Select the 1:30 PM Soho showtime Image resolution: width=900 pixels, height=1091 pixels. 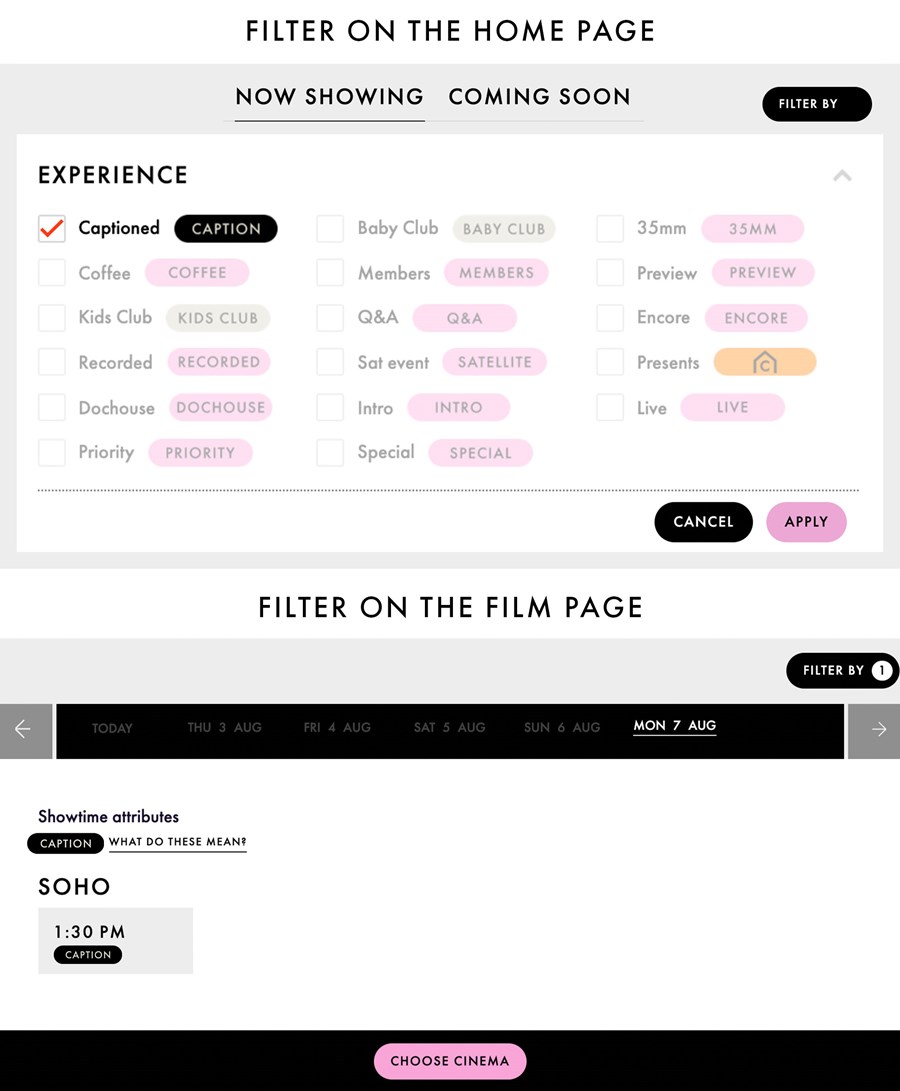coord(116,941)
